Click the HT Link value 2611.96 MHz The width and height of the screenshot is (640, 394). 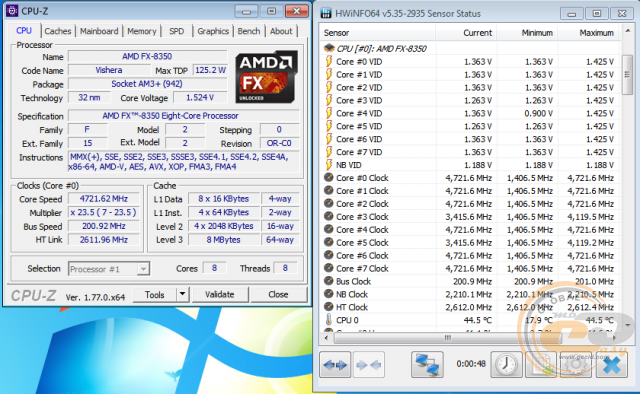[104, 240]
